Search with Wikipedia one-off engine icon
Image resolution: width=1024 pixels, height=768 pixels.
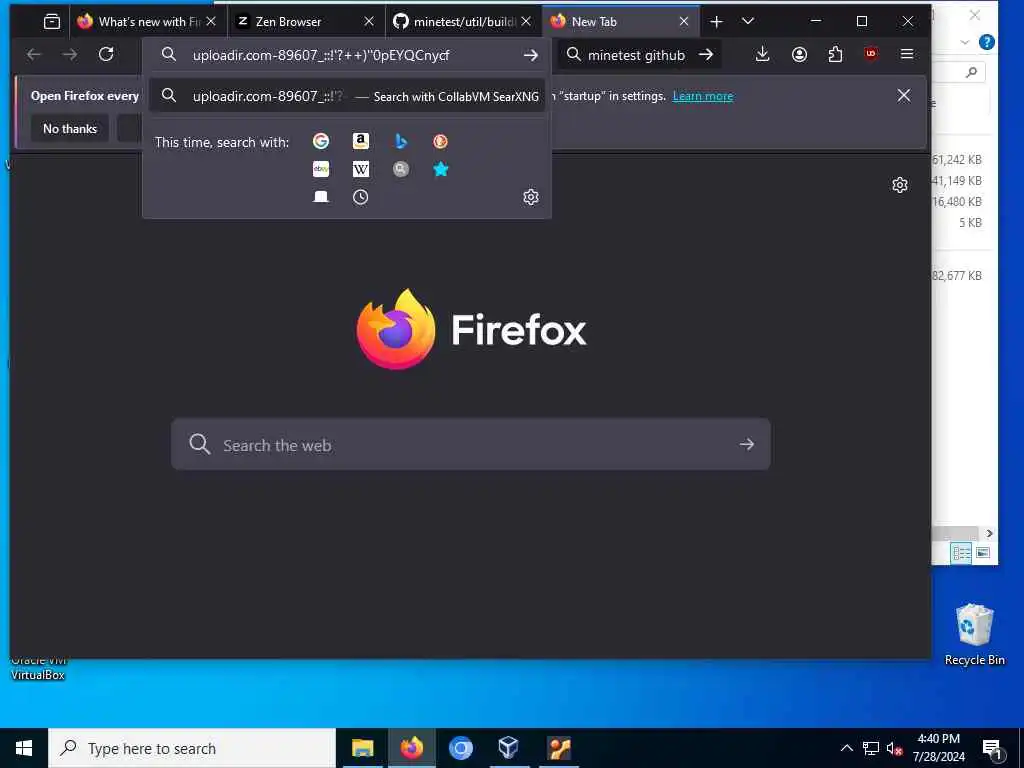pos(360,169)
